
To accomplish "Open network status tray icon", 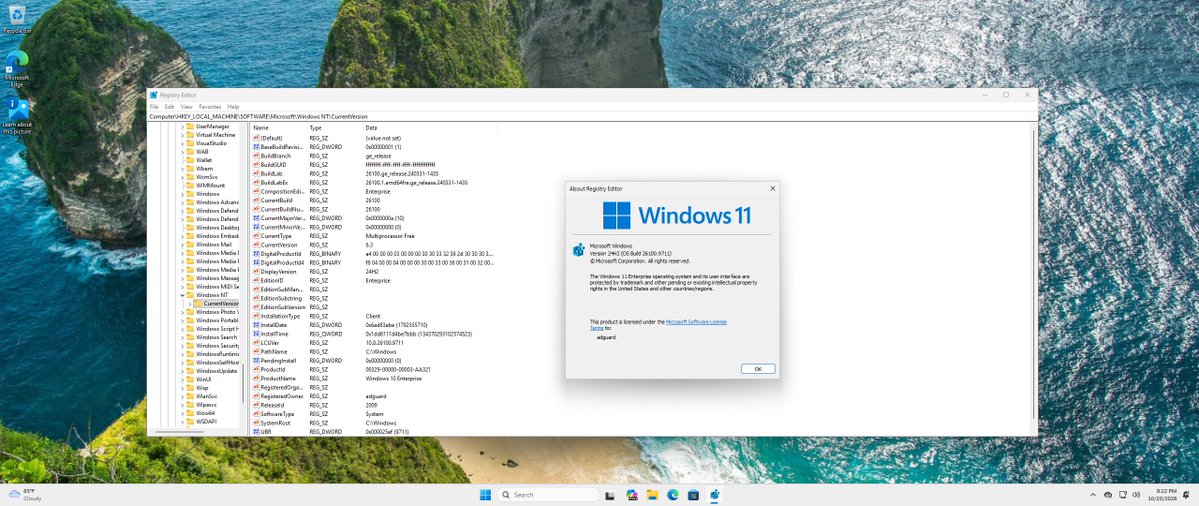I will (1122, 495).
